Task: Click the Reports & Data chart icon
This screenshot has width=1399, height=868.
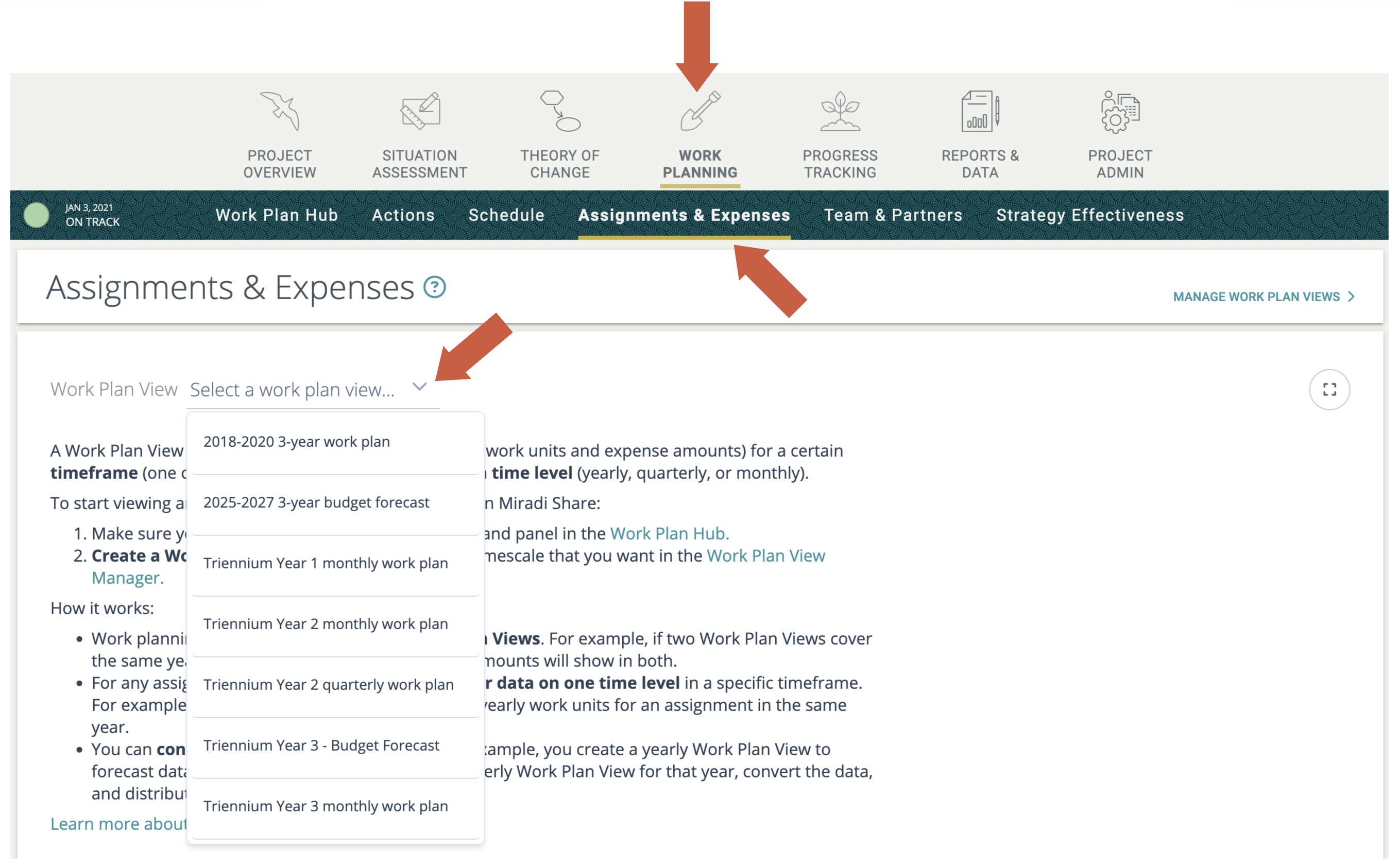Action: (980, 111)
